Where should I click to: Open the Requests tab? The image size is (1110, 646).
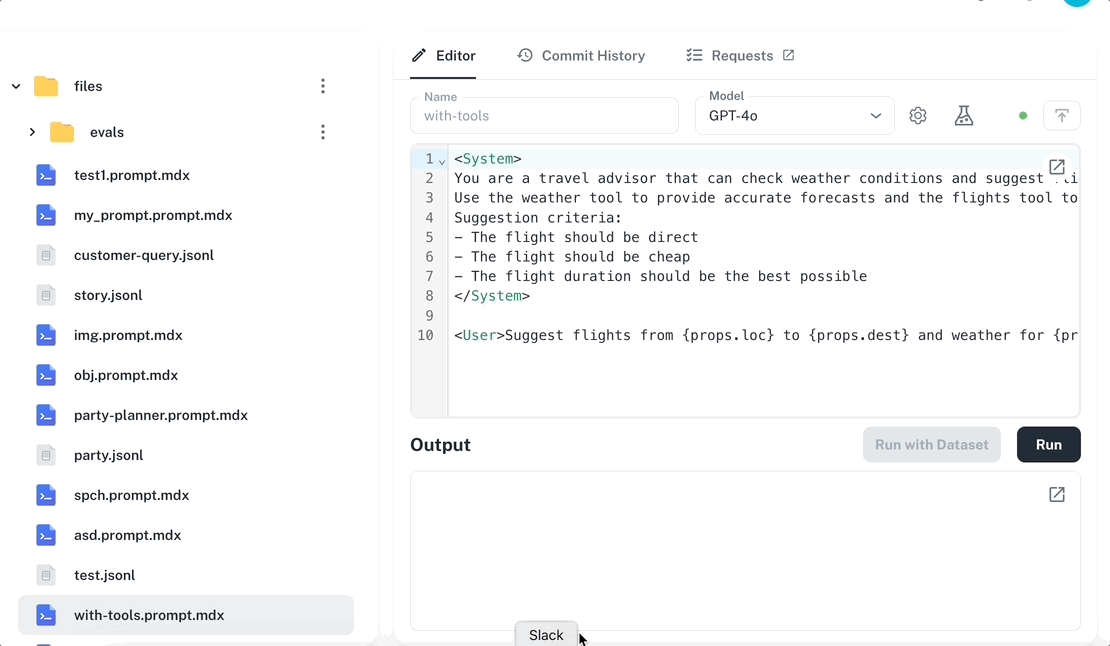tap(740, 55)
